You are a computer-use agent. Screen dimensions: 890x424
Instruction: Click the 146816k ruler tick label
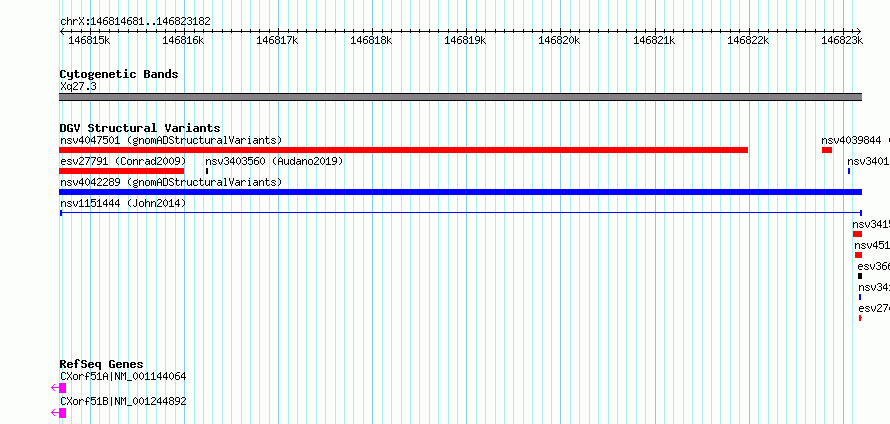183,40
